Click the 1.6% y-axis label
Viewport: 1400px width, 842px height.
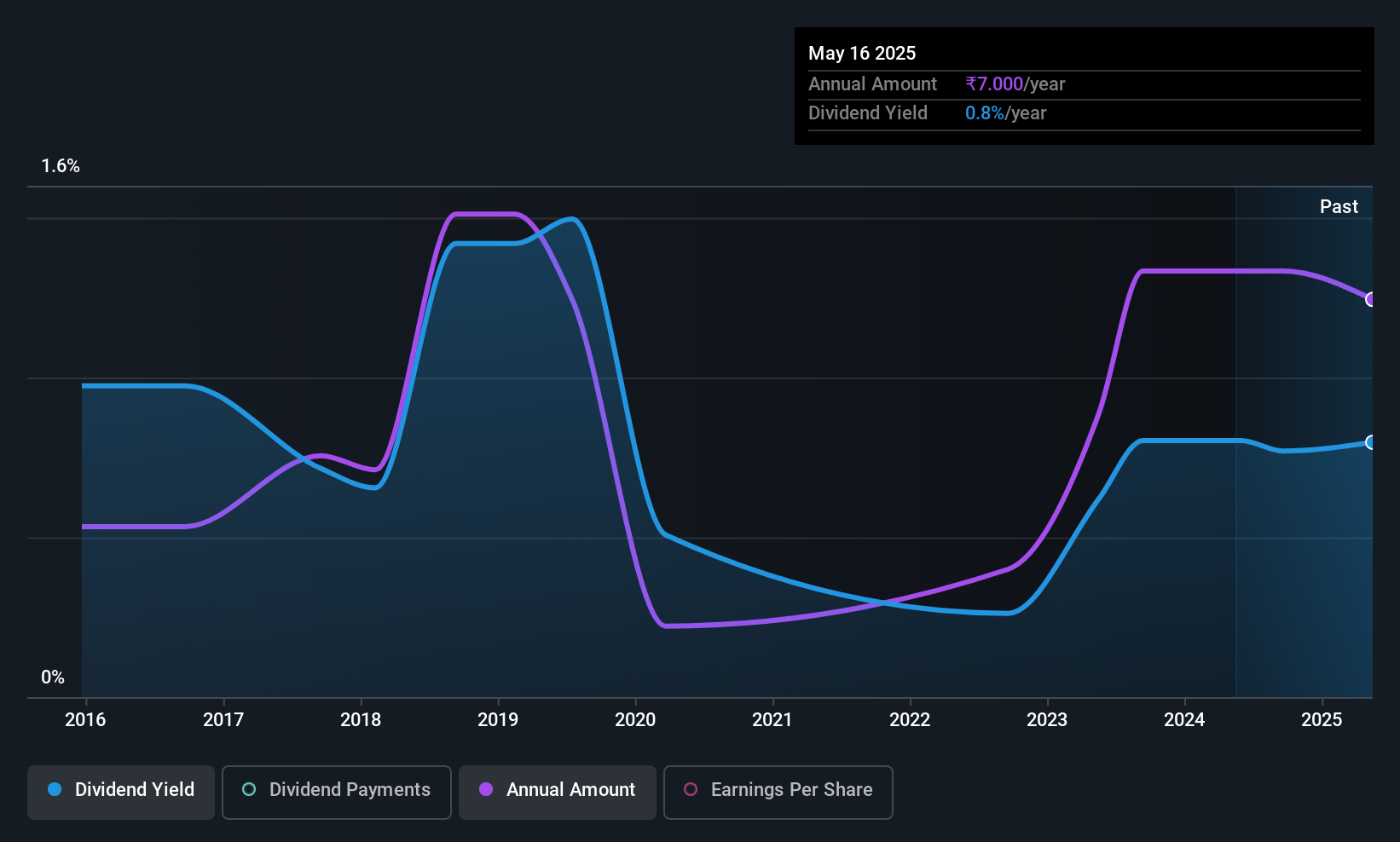tap(61, 166)
